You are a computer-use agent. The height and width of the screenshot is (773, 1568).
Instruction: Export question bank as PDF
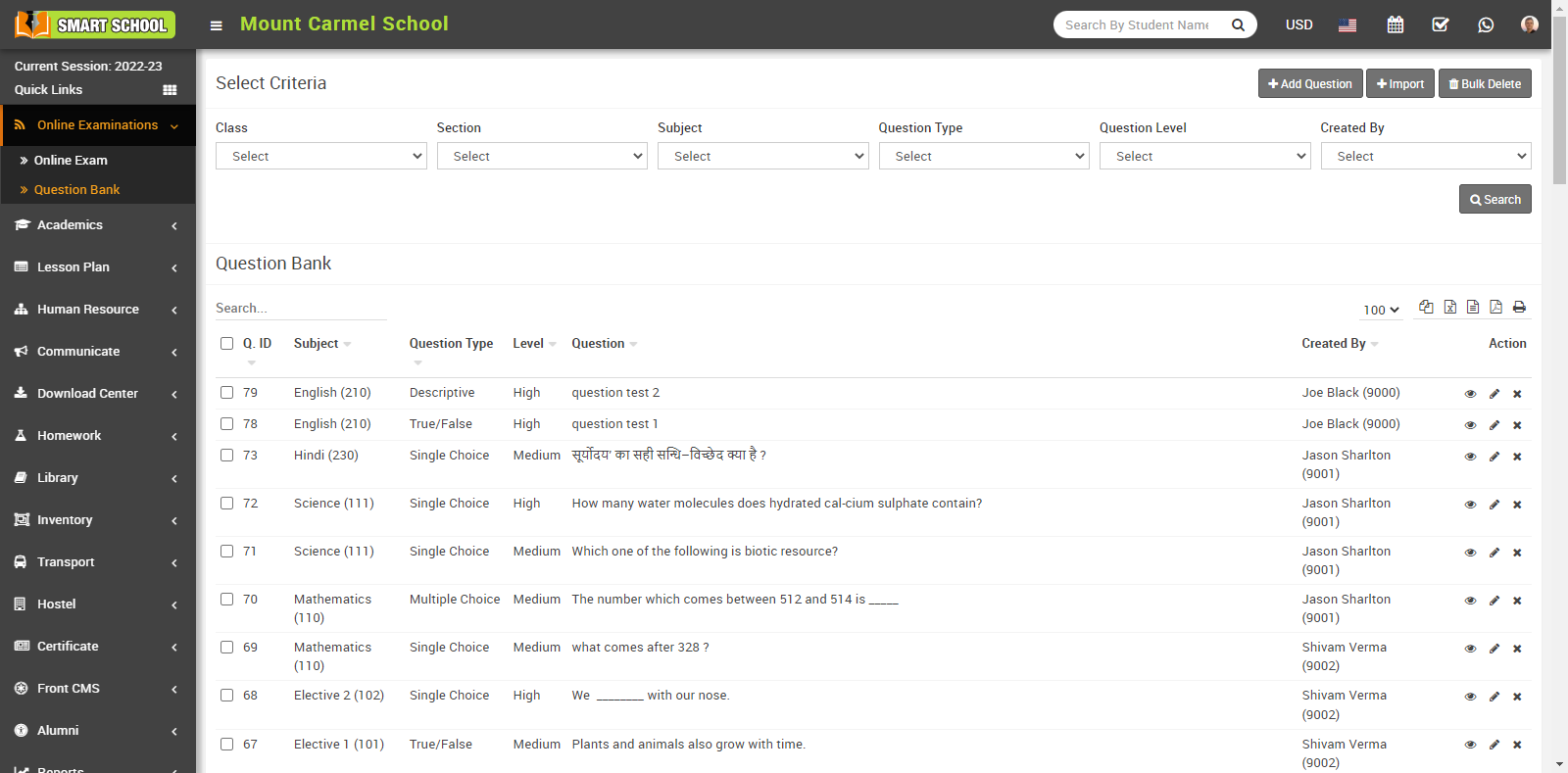1495,308
